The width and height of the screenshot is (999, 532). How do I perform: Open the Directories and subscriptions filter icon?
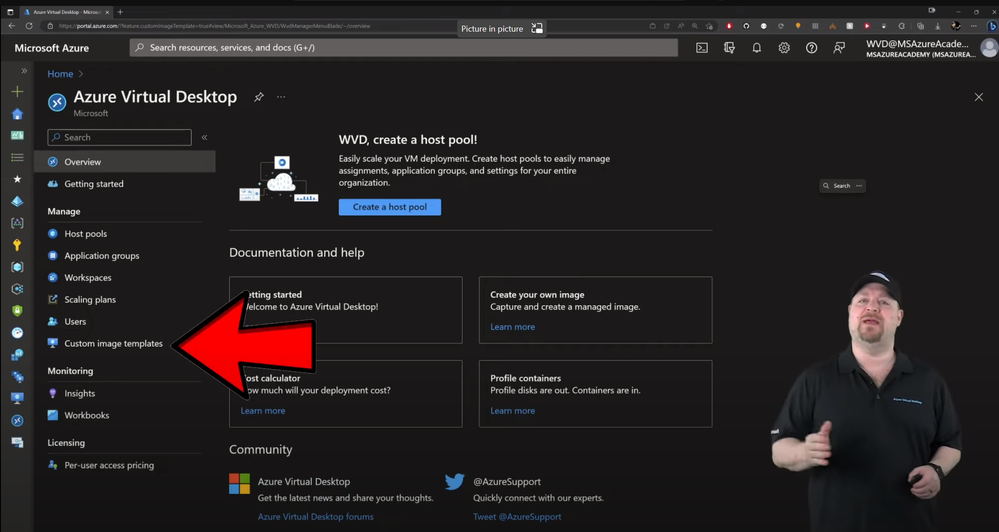(x=729, y=48)
